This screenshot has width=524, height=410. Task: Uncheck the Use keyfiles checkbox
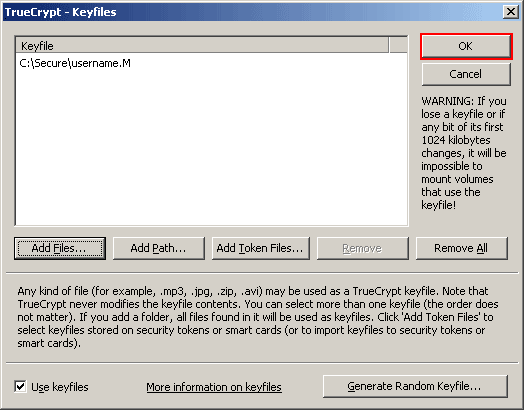click(20, 387)
